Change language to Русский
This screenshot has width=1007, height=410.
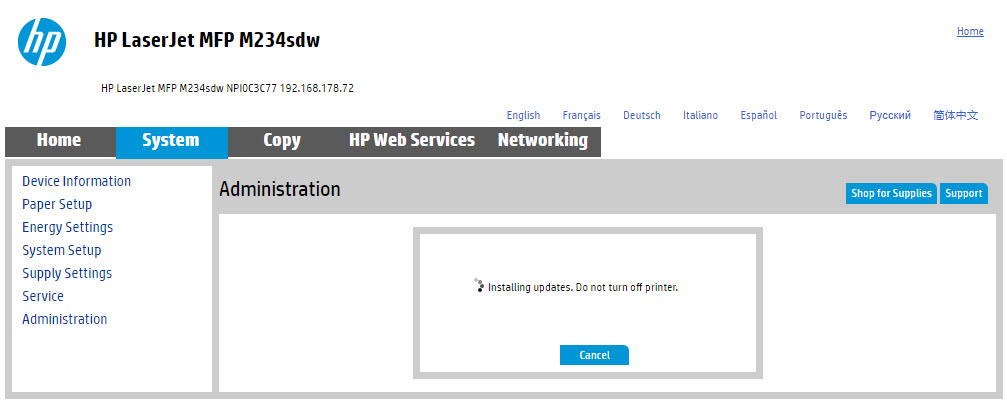890,116
